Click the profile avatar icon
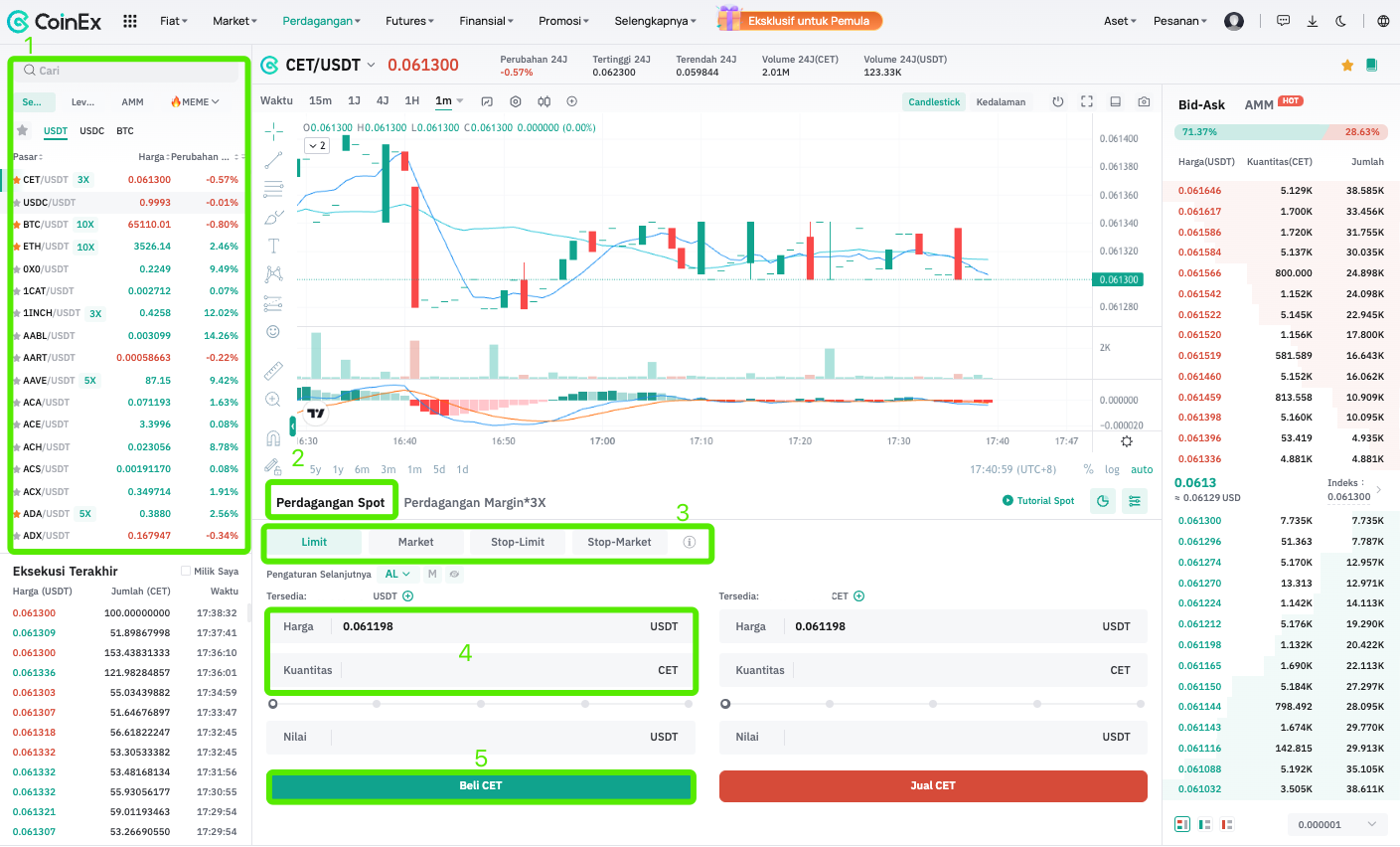The height and width of the screenshot is (847, 1400). (1234, 21)
